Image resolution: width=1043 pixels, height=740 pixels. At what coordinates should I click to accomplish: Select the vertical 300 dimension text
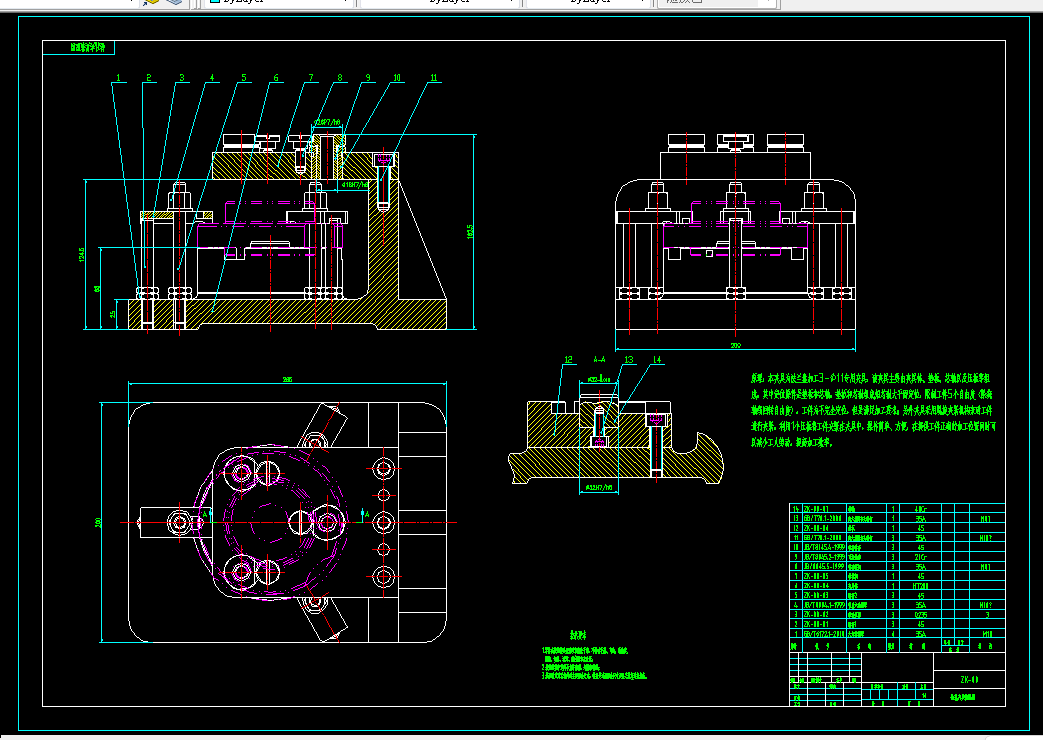click(x=98, y=522)
